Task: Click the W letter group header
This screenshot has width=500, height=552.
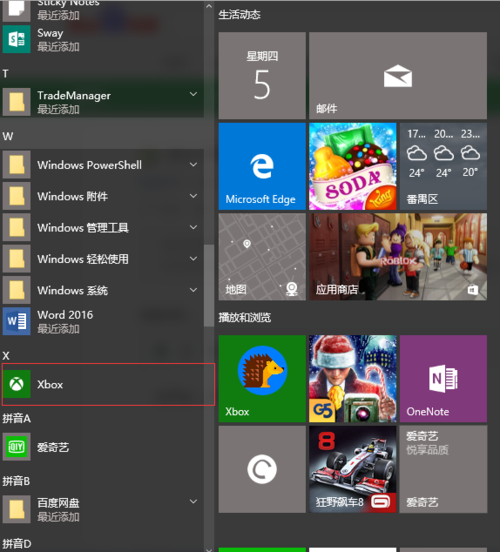Action: [x=8, y=136]
